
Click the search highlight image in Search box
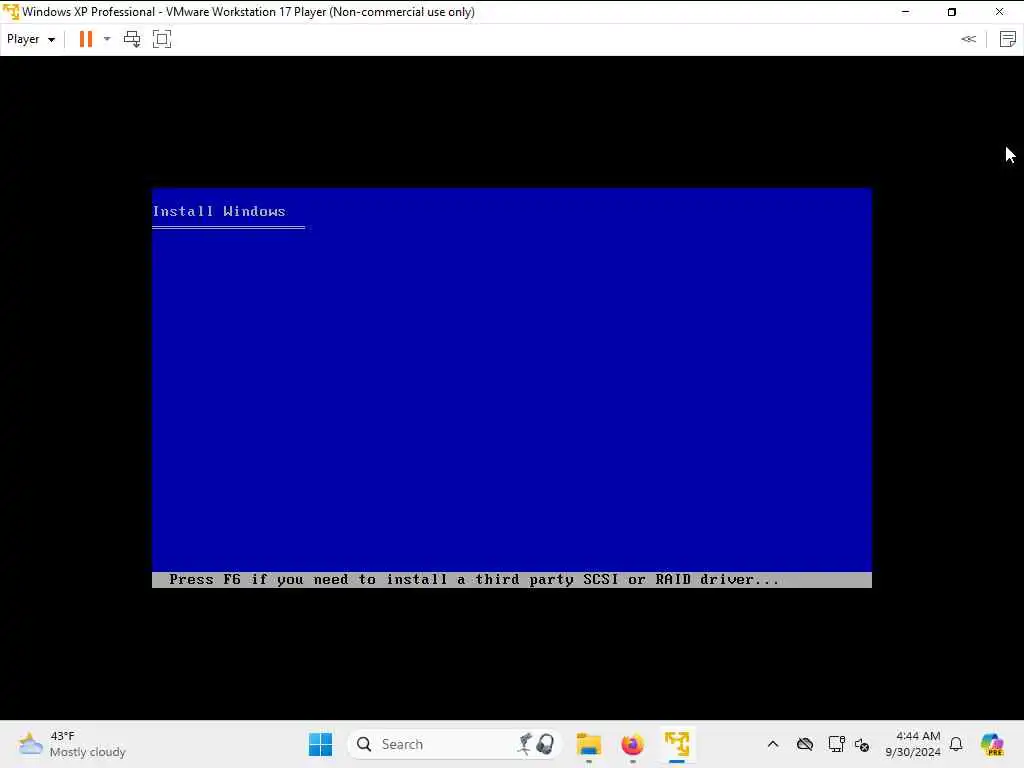536,744
